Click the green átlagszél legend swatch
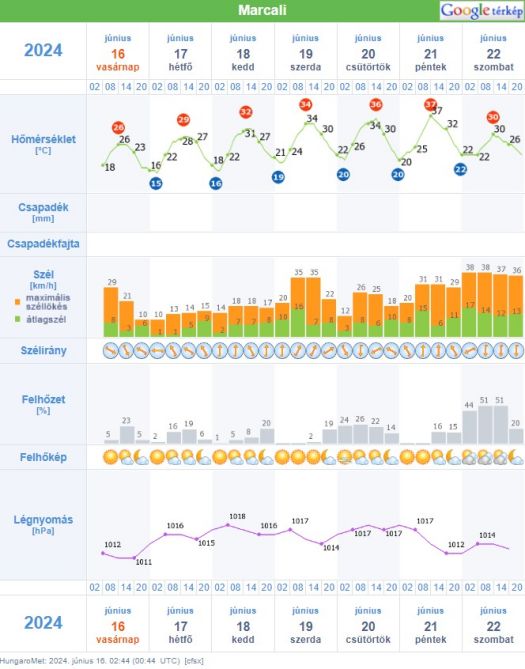Viewport: 525px width, 669px height. (x=18, y=319)
